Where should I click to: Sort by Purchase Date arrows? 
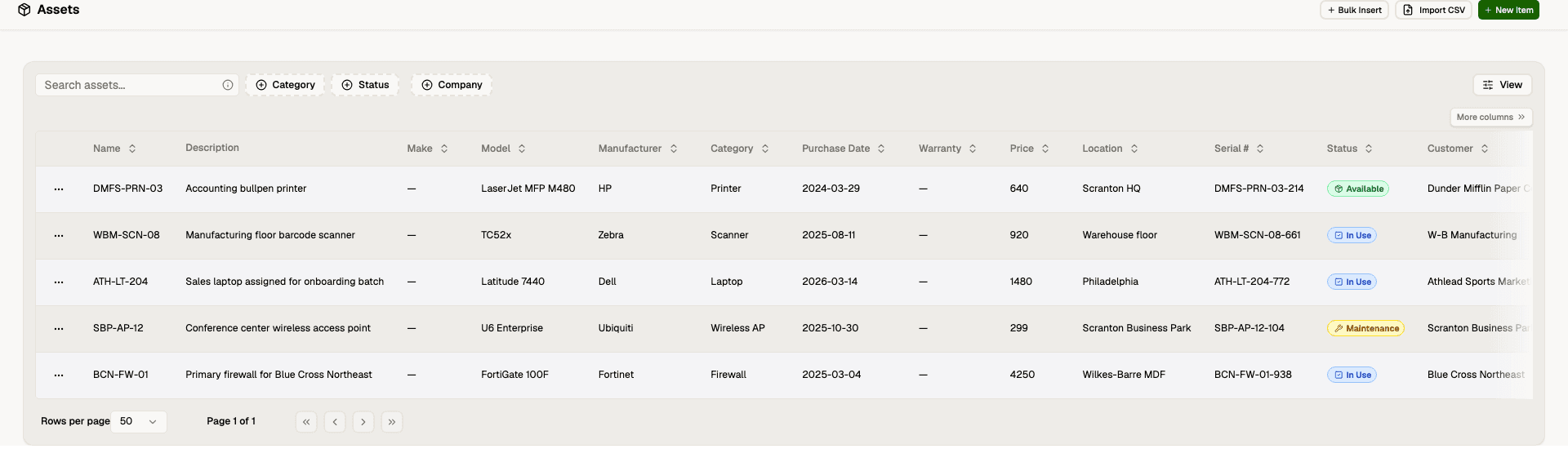pos(881,149)
